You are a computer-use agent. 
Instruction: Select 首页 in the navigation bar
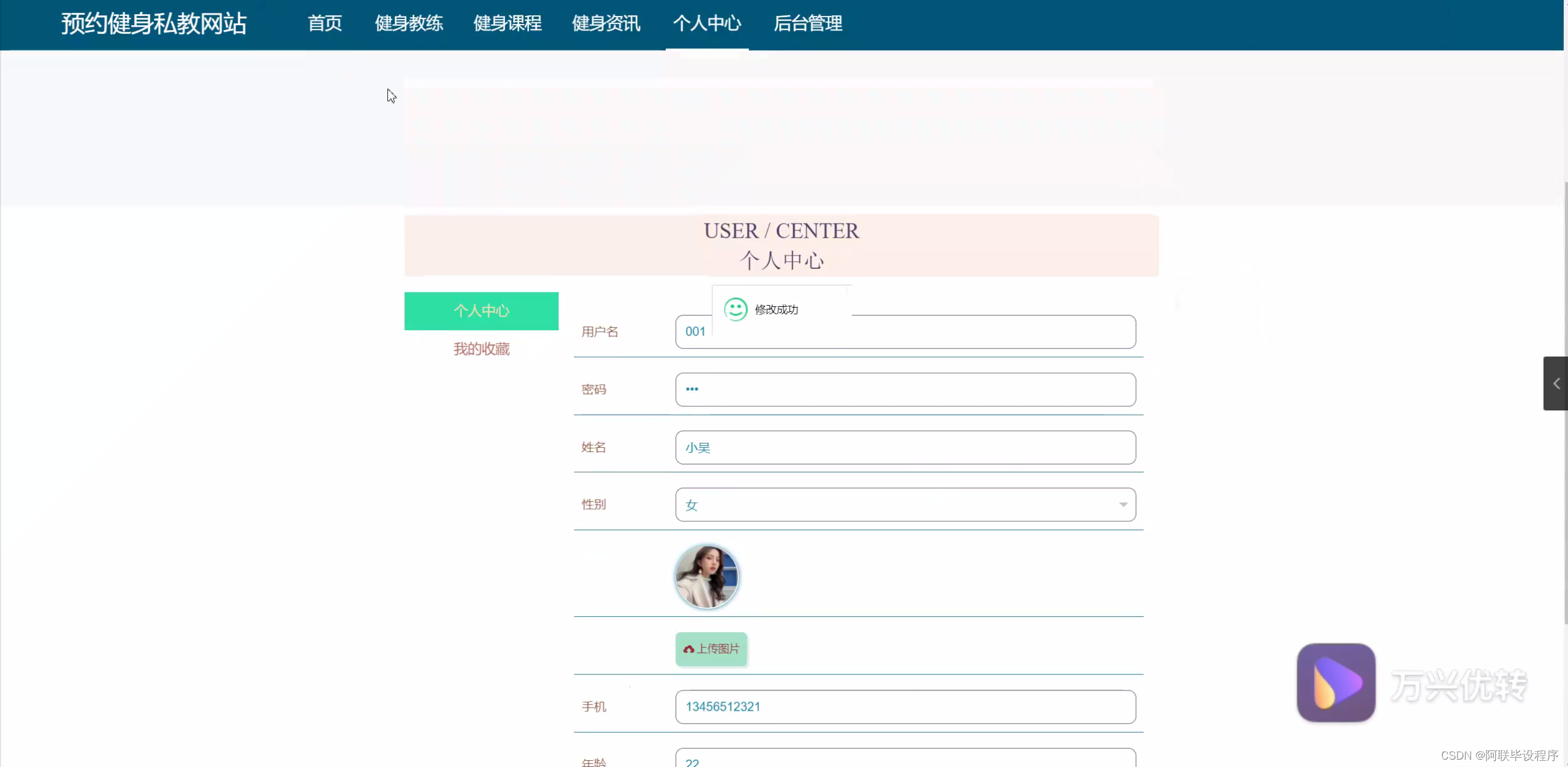324,23
